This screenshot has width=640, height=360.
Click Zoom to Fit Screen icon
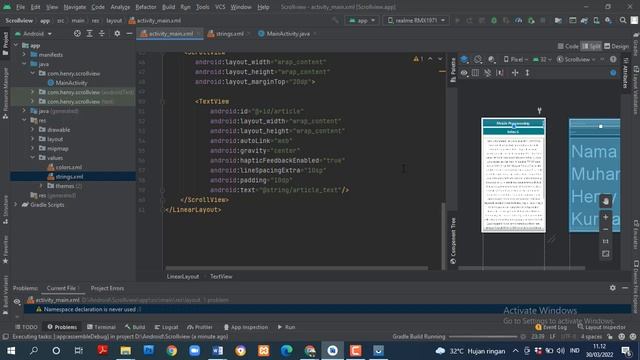pyautogui.click(x=606, y=253)
